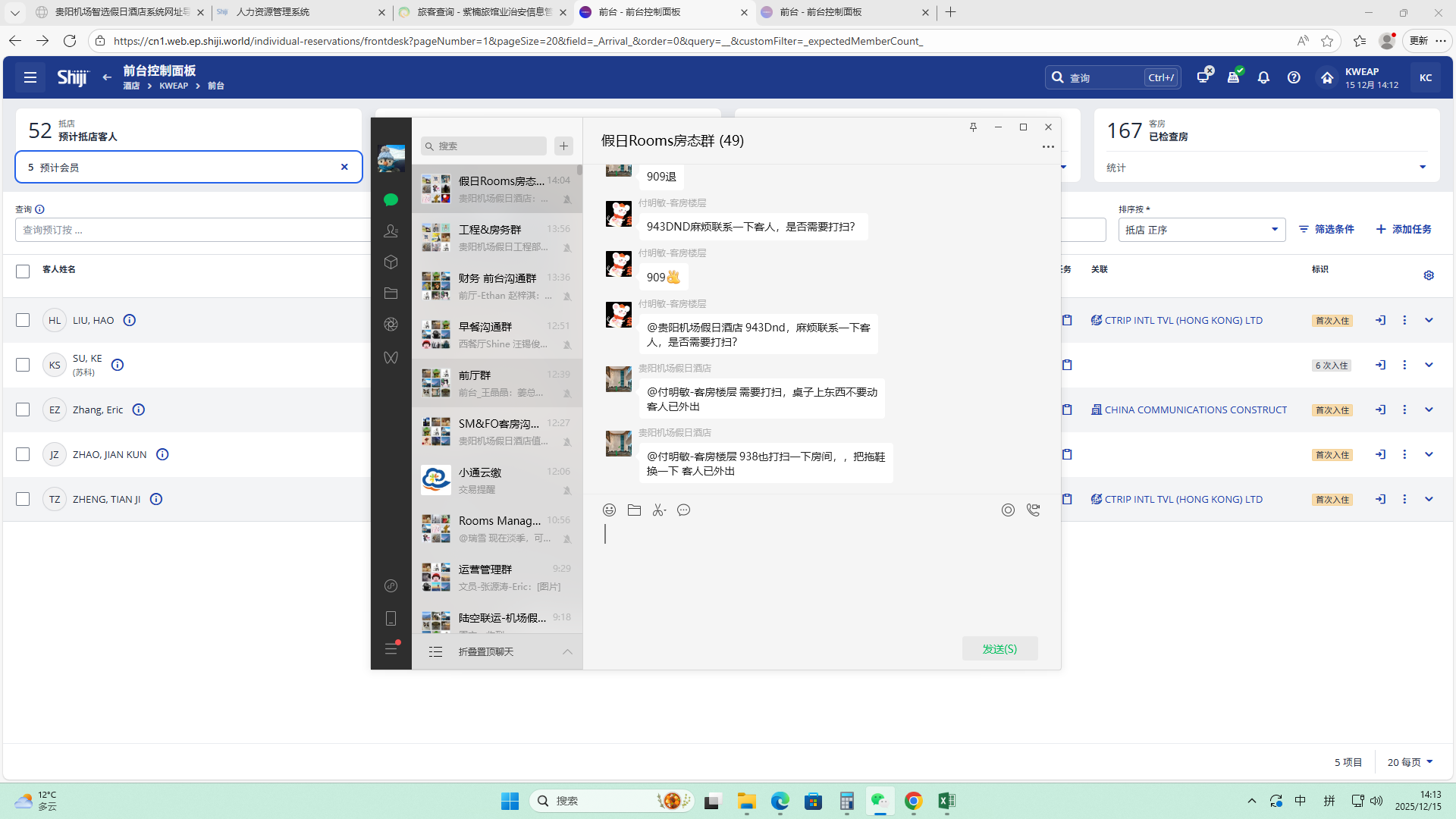
Task: Click the 添加任务 add task link
Action: click(x=1404, y=229)
